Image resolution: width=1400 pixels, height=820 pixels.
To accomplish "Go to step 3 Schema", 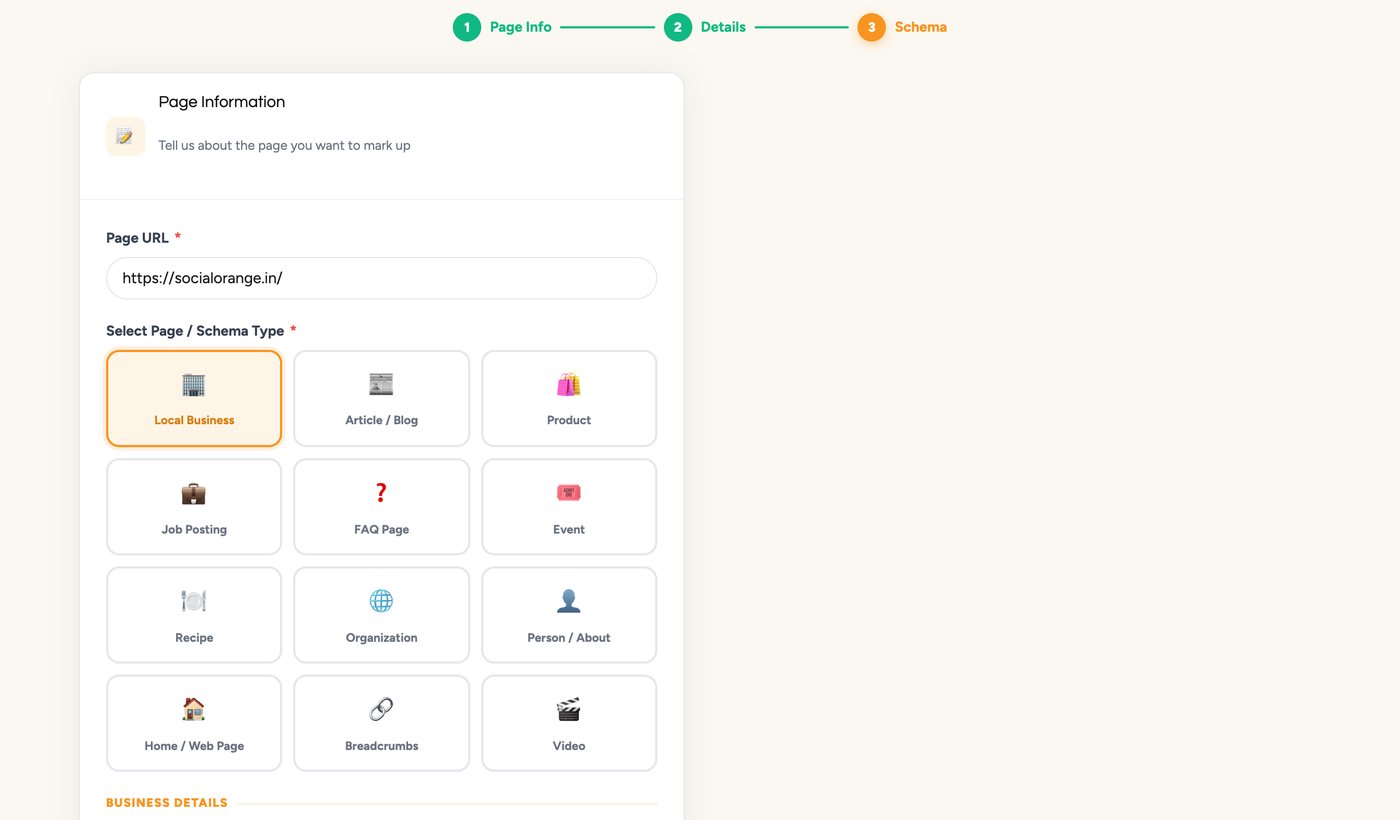I will click(902, 27).
